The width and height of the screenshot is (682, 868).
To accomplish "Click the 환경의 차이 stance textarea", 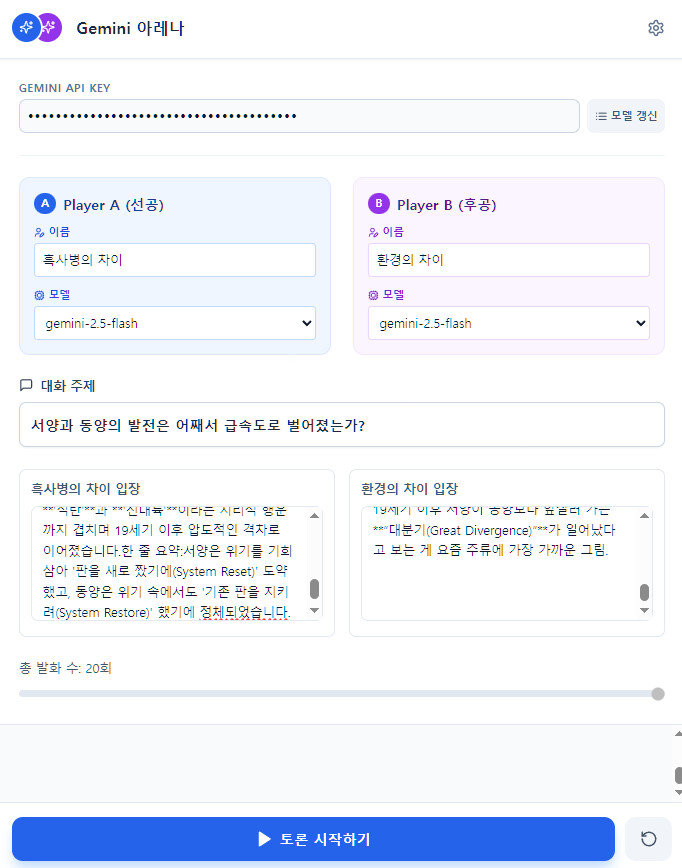I will [x=507, y=564].
